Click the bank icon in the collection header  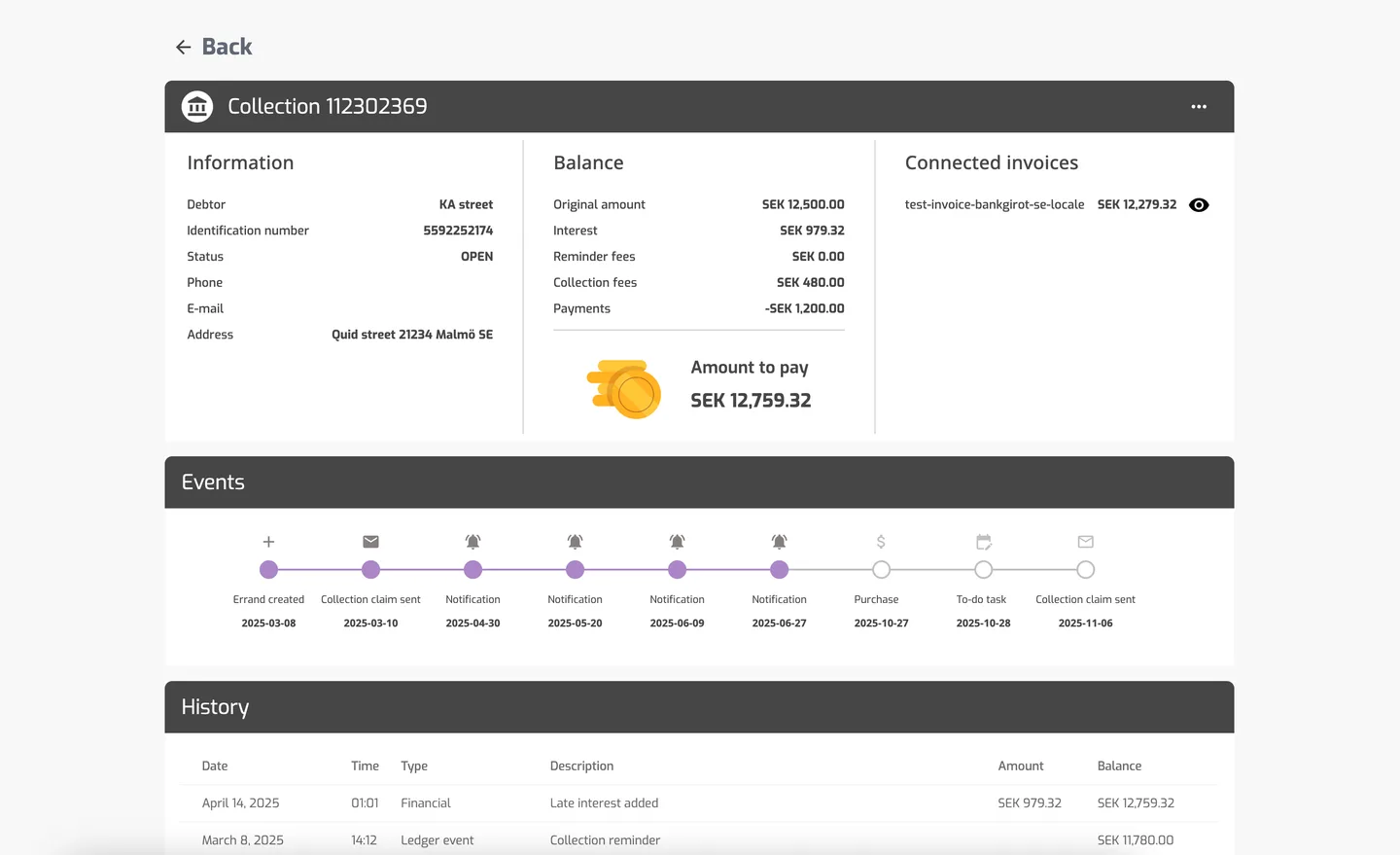(x=197, y=107)
